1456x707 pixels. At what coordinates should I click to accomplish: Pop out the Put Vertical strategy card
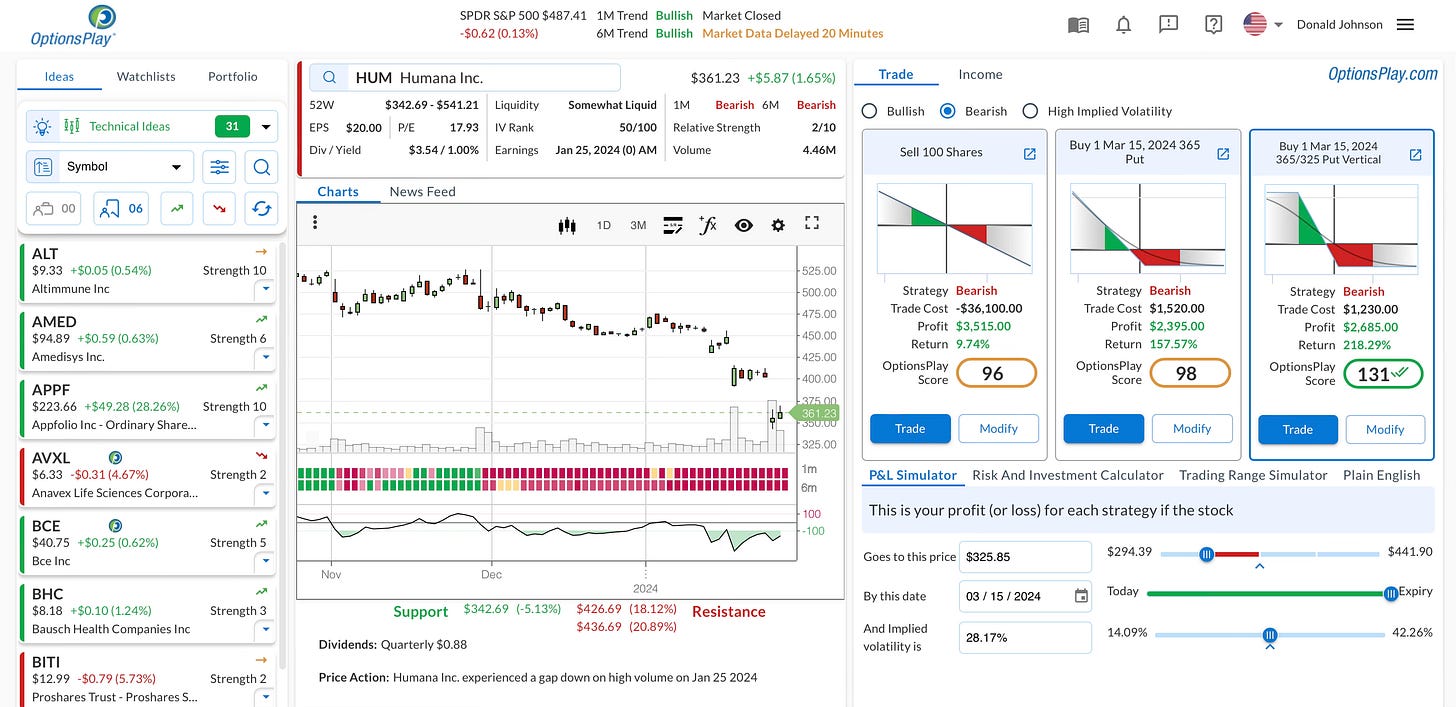1415,155
